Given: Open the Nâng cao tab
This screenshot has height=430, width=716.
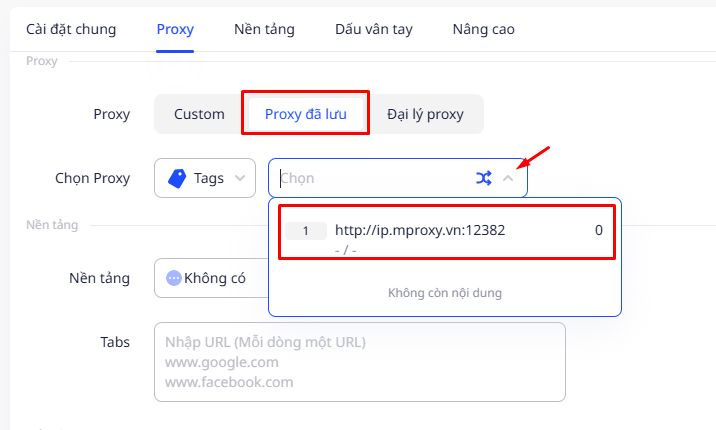Looking at the screenshot, I should point(483,29).
